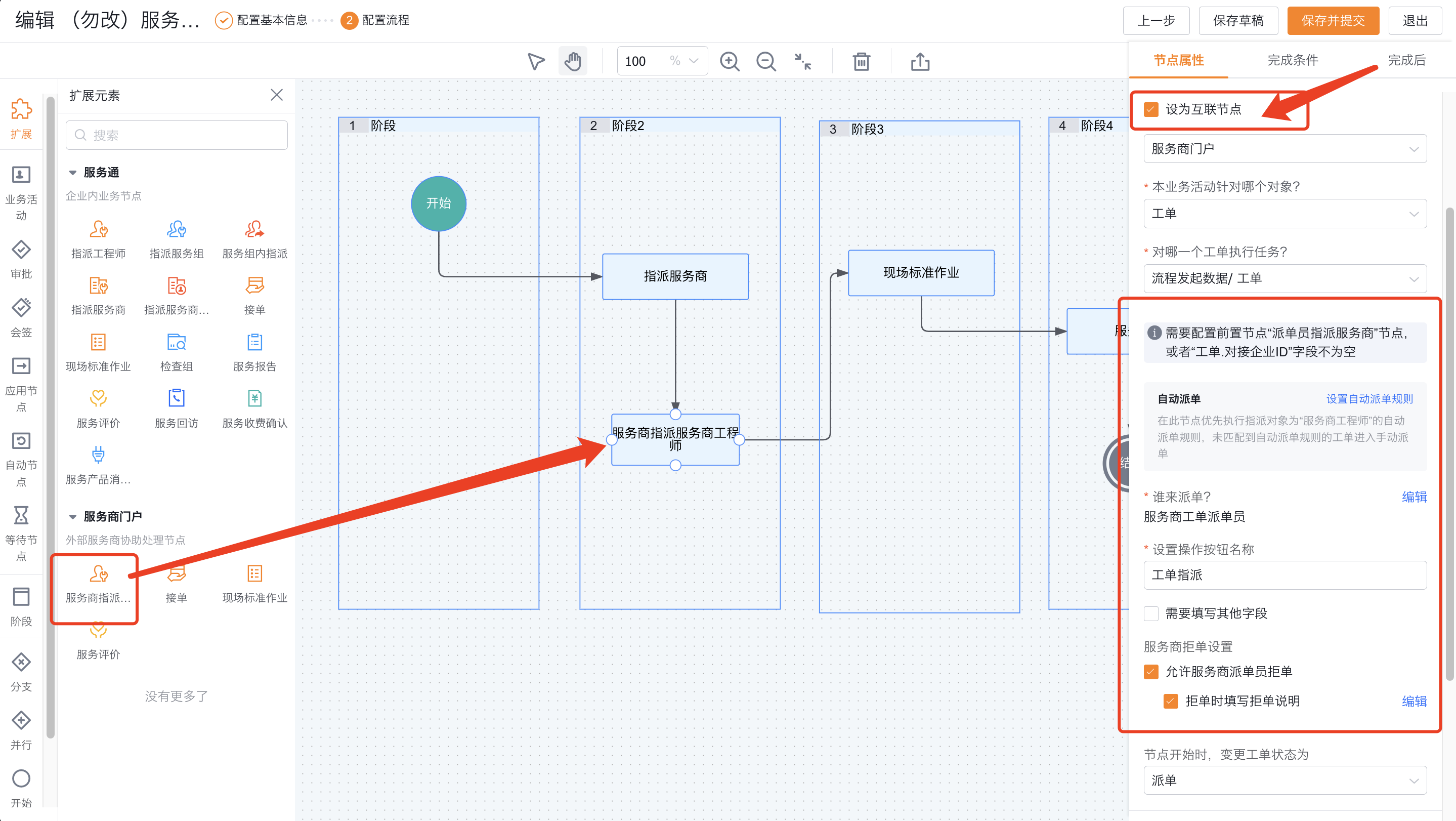Click the export share icon

pos(920,61)
